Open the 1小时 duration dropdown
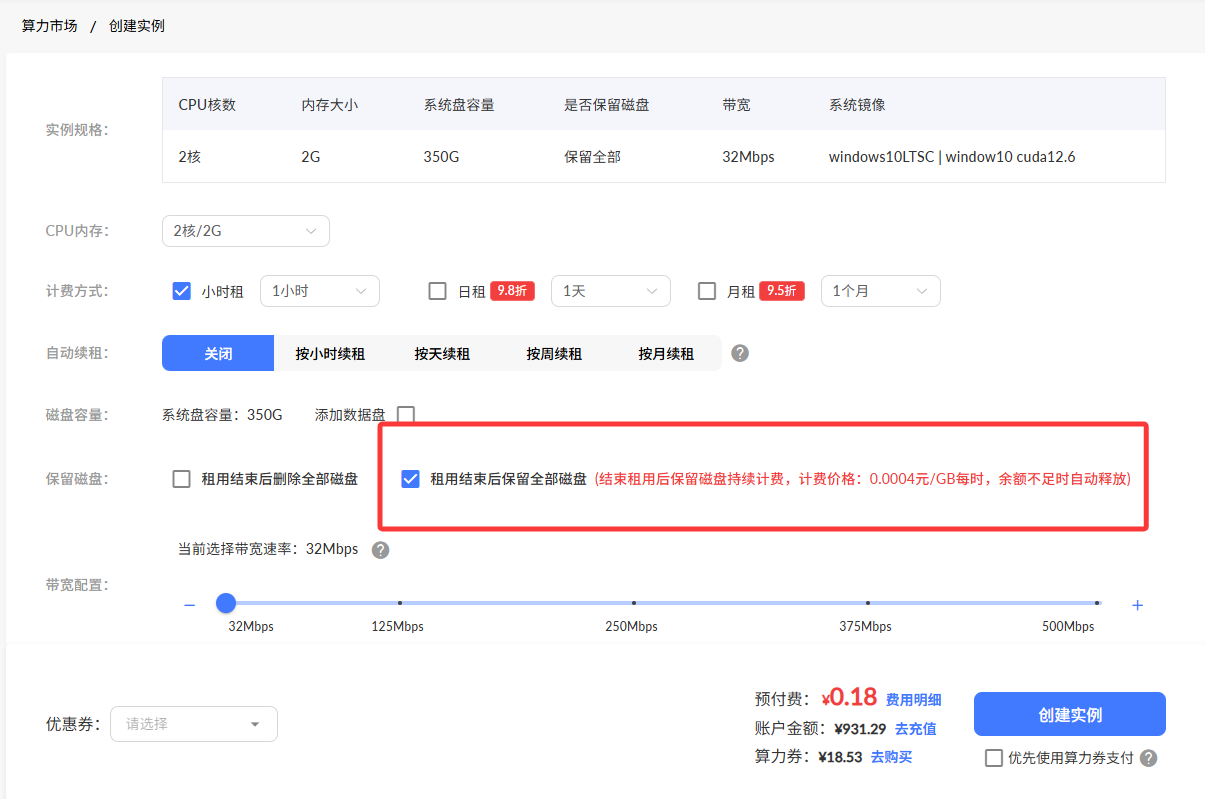The width and height of the screenshot is (1205, 799). pyautogui.click(x=320, y=291)
